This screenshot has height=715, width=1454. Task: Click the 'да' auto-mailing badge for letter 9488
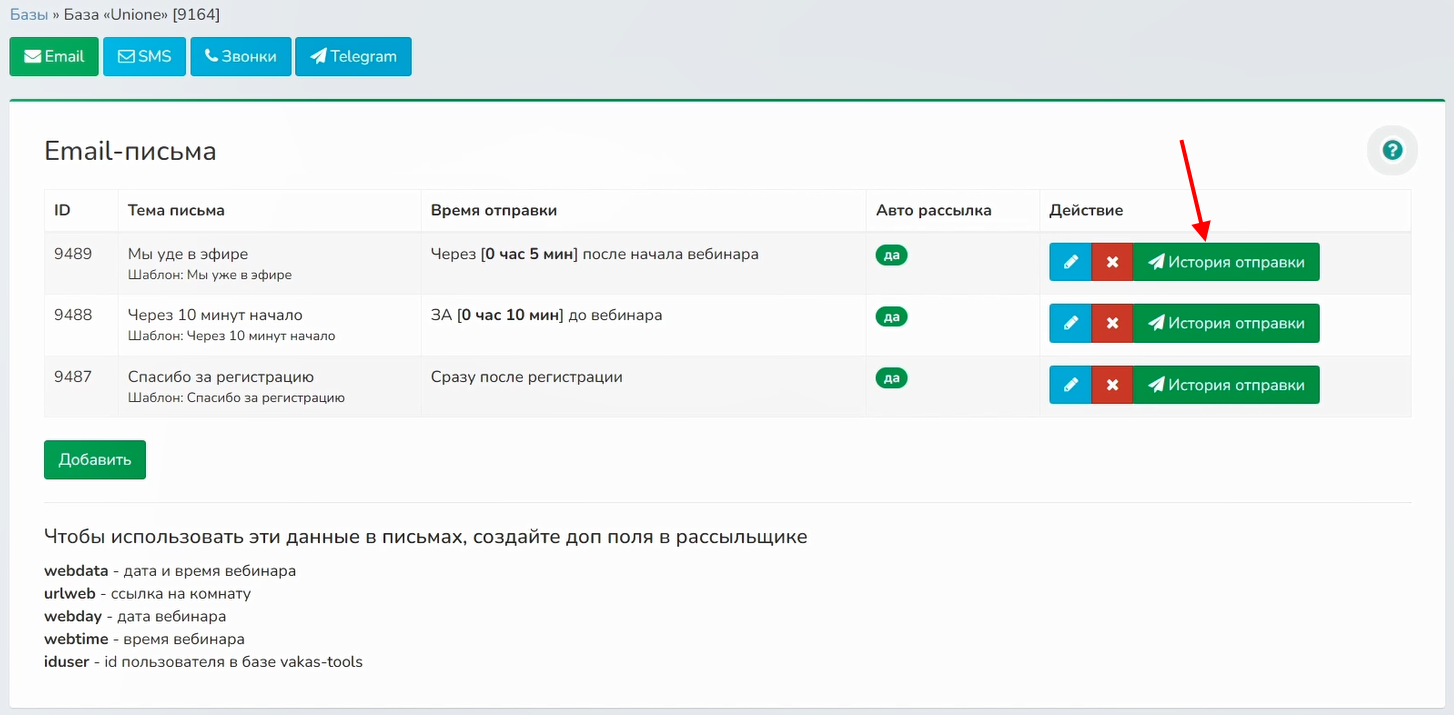click(x=891, y=317)
